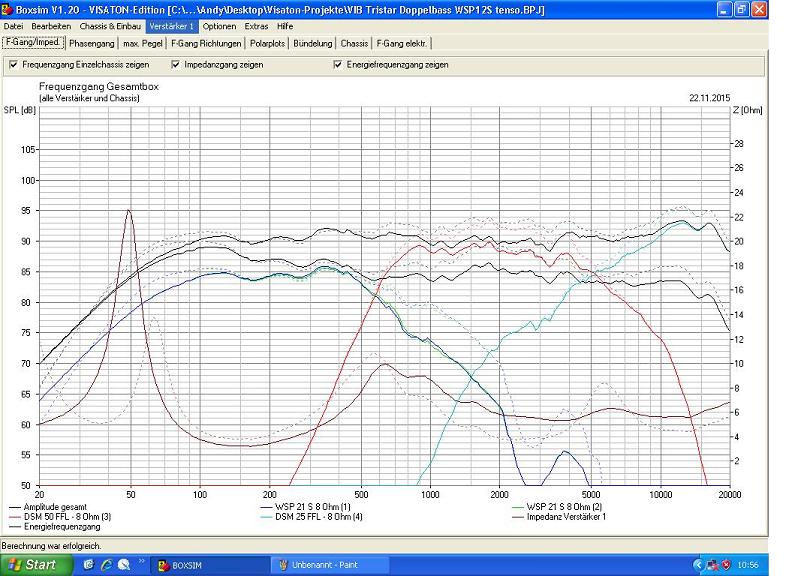
Task: Open the max. Pegel tab
Action: (143, 44)
